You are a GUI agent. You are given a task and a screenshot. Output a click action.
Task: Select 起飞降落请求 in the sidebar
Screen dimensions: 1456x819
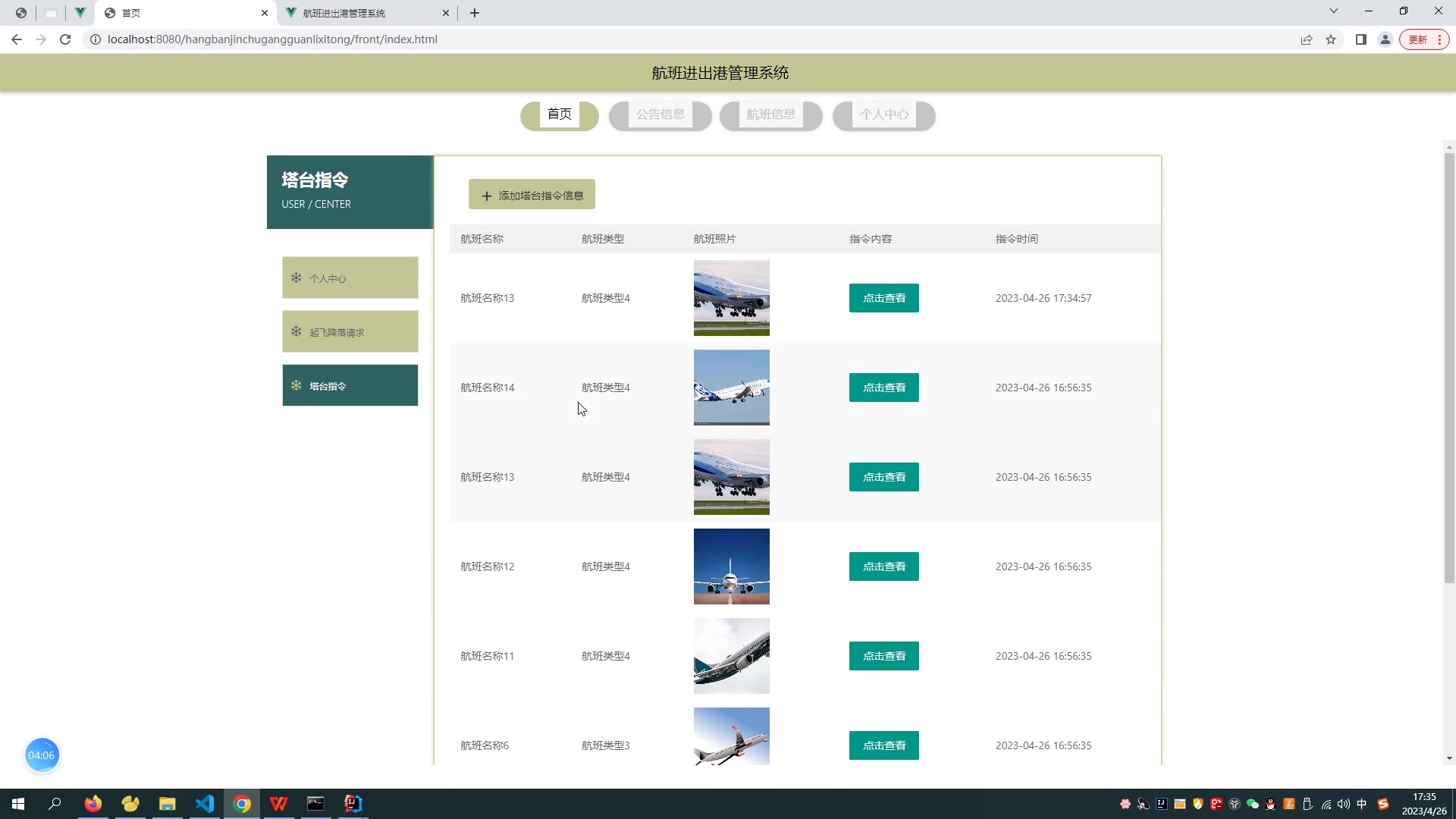tap(350, 332)
